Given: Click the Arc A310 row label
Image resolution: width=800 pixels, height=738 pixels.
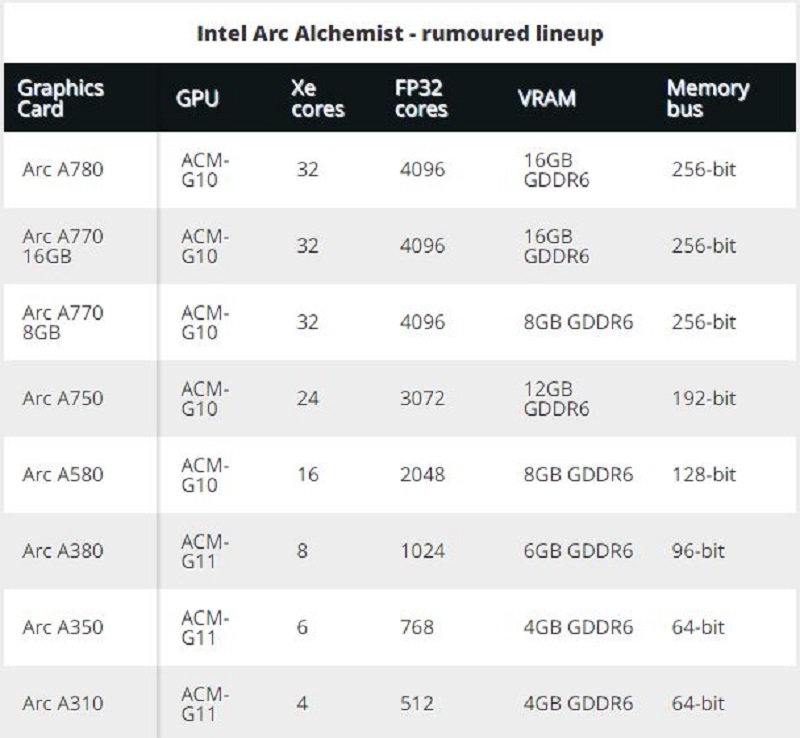Looking at the screenshot, I should pos(62,704).
